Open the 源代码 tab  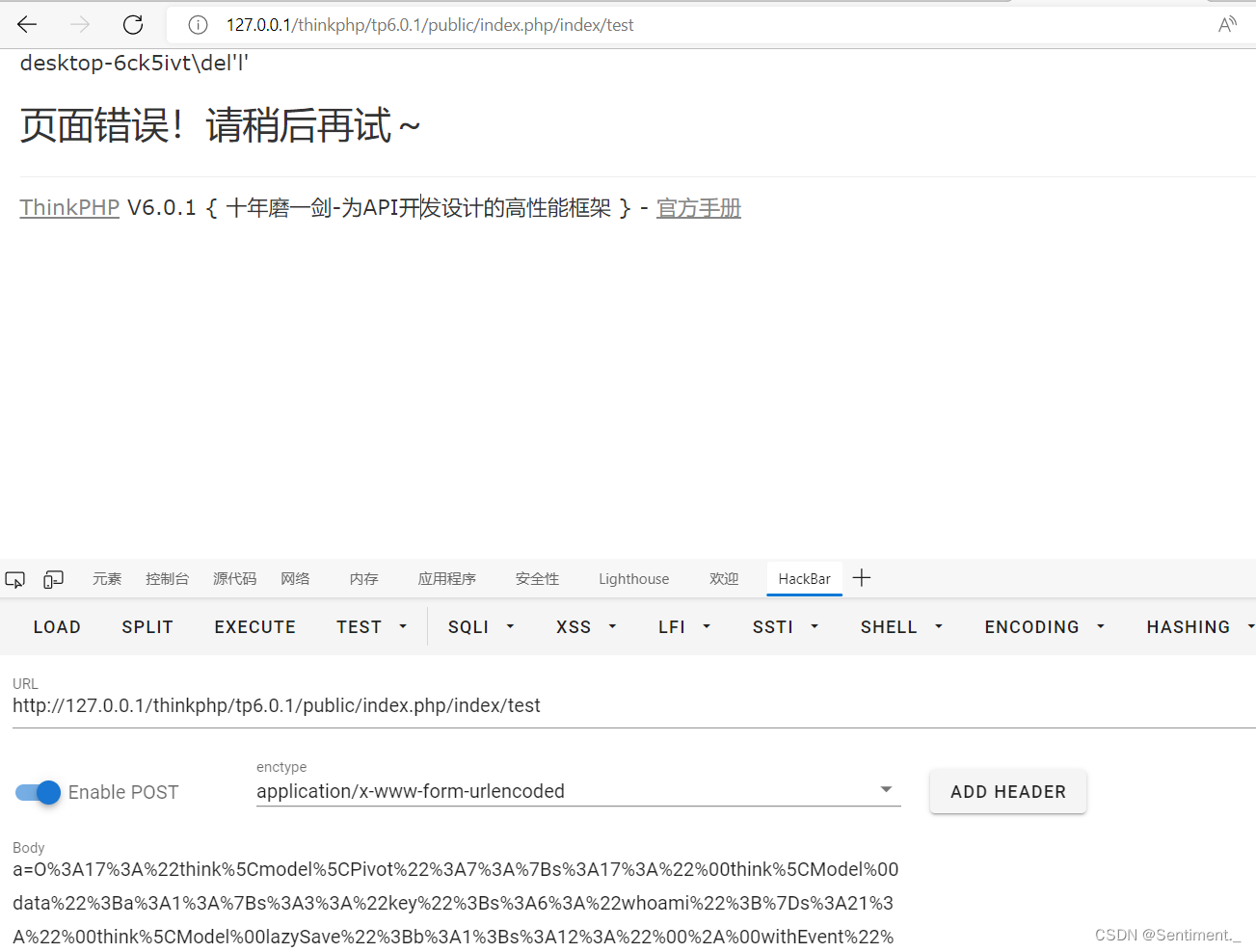tap(235, 579)
